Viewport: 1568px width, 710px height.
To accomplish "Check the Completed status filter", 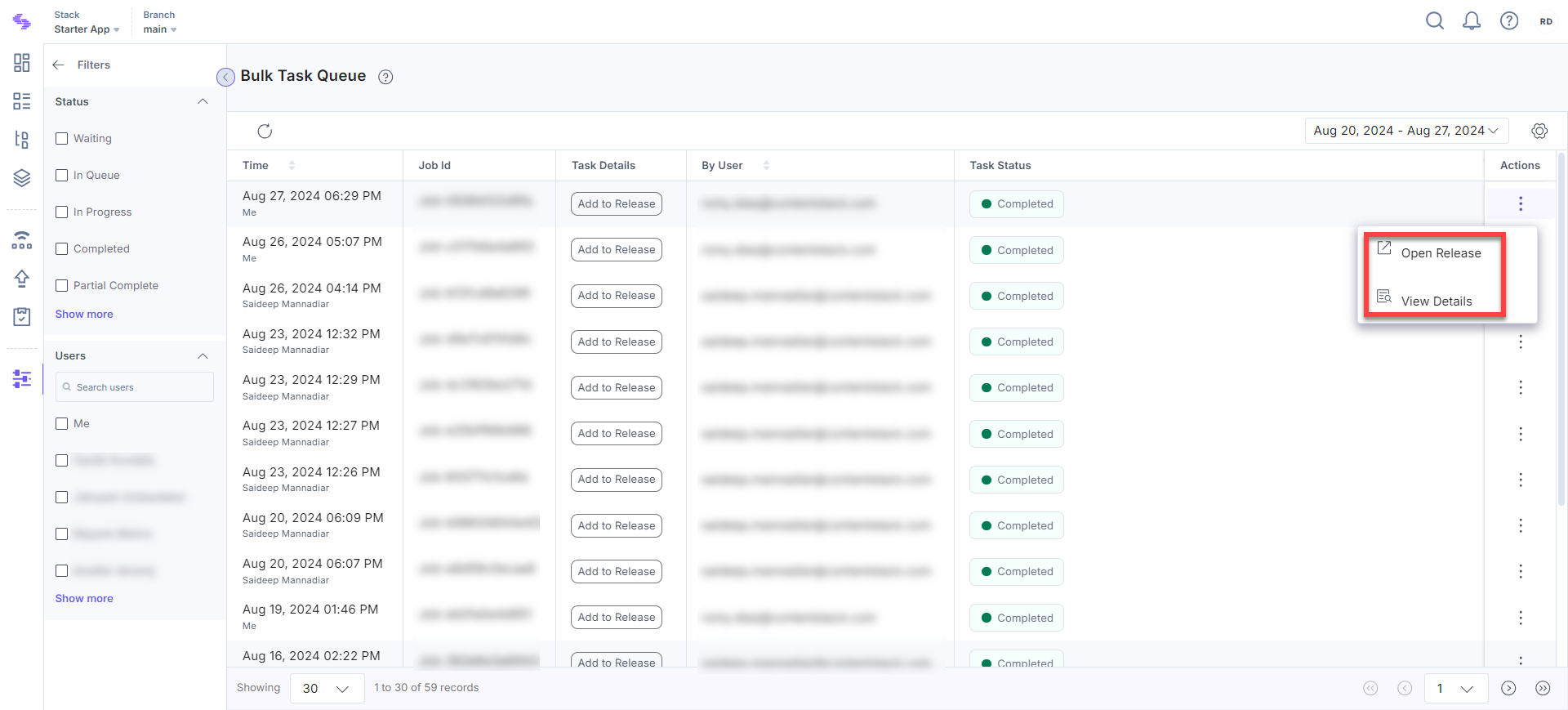I will click(x=61, y=248).
